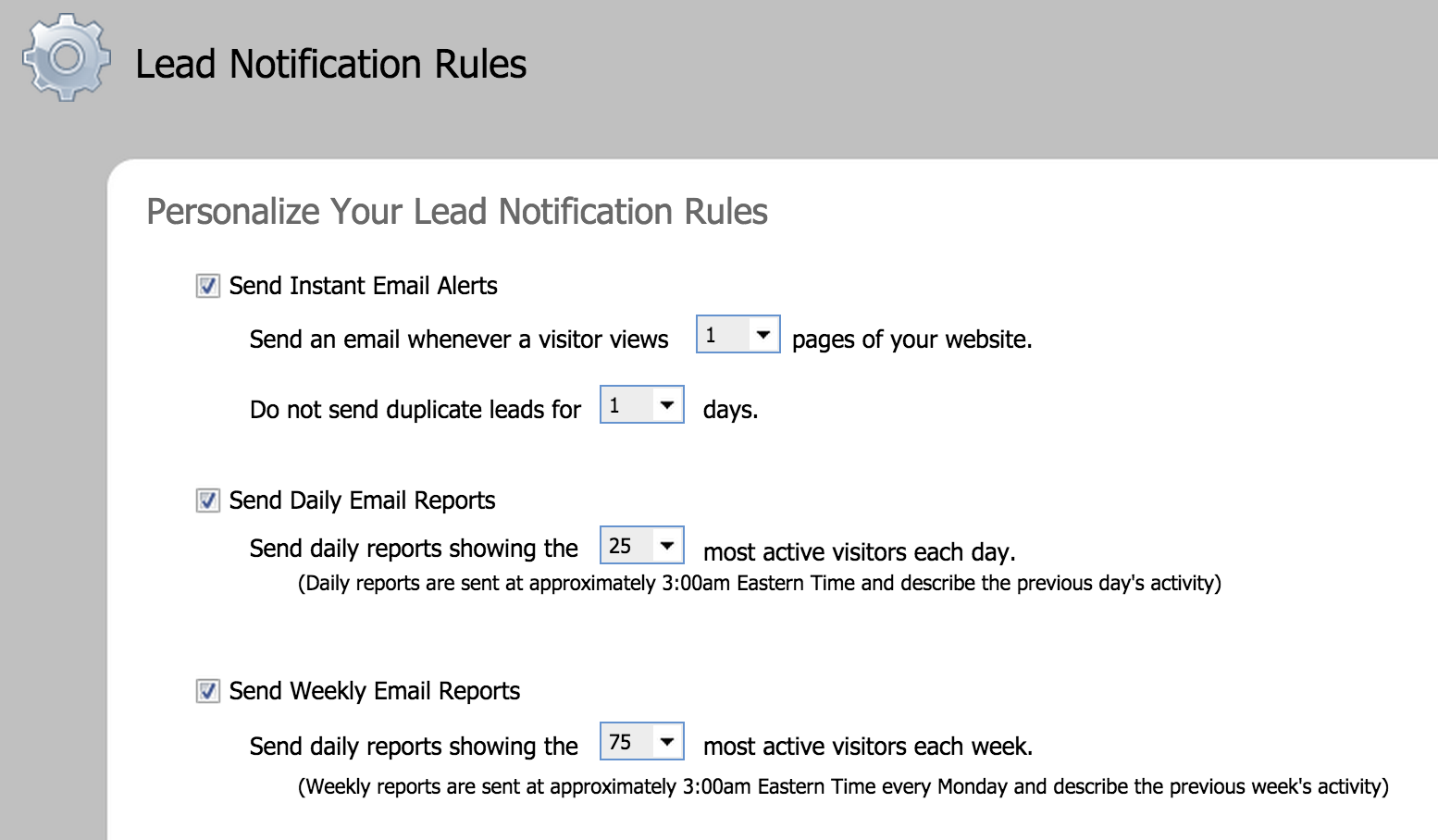Toggle Send Daily Email Reports checkbox
Viewport: 1438px width, 840px height.
(208, 500)
